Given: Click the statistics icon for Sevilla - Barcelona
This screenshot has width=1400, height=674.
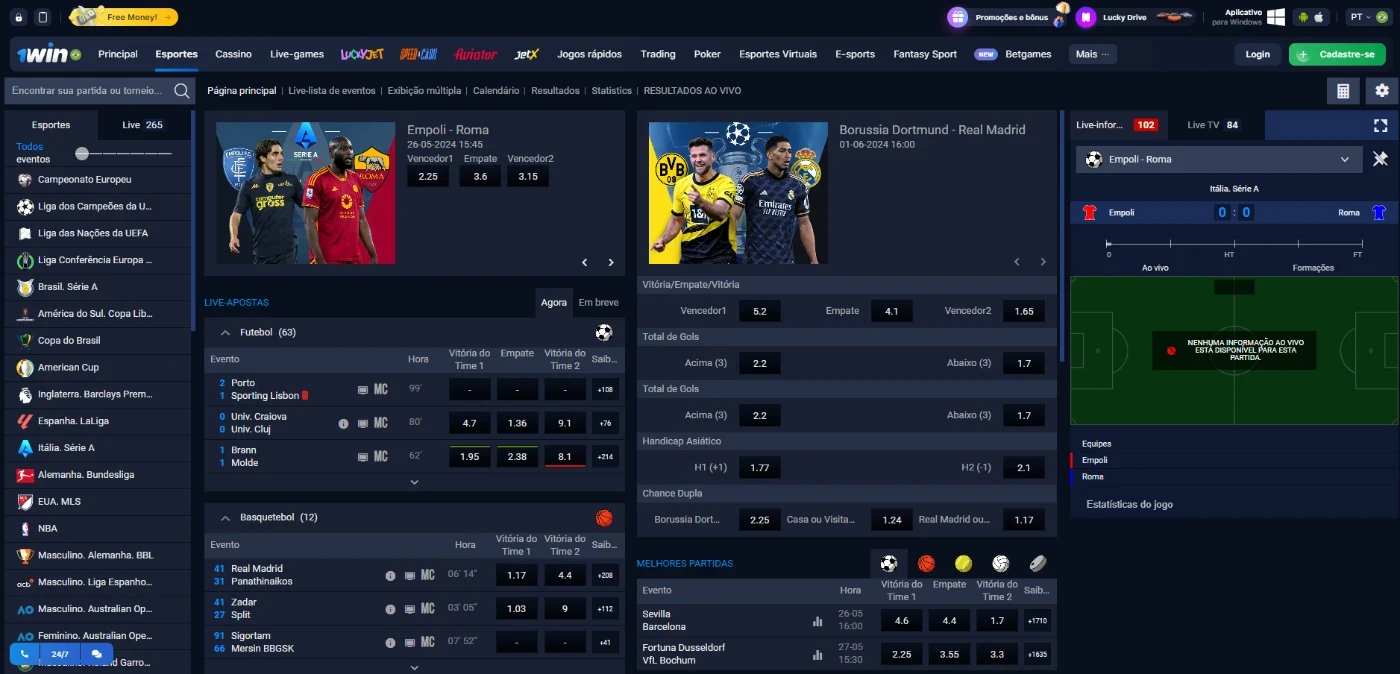Looking at the screenshot, I should tap(817, 621).
